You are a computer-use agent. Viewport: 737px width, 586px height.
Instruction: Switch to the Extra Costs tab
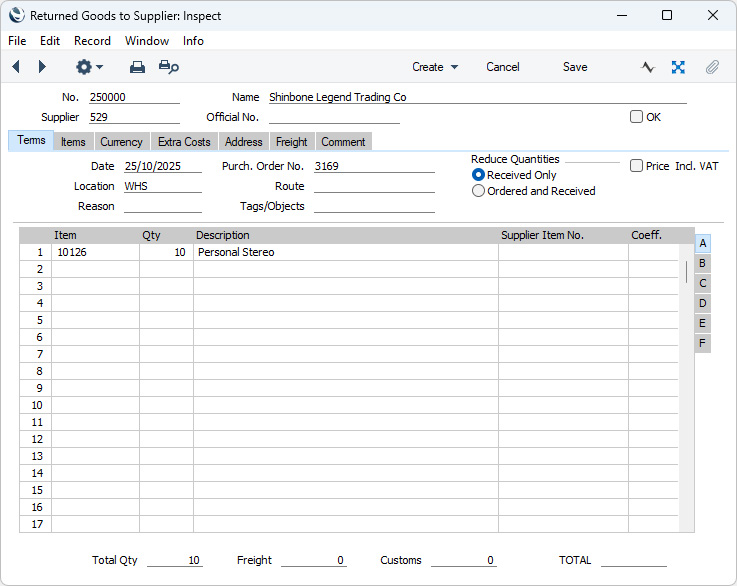pyautogui.click(x=184, y=142)
